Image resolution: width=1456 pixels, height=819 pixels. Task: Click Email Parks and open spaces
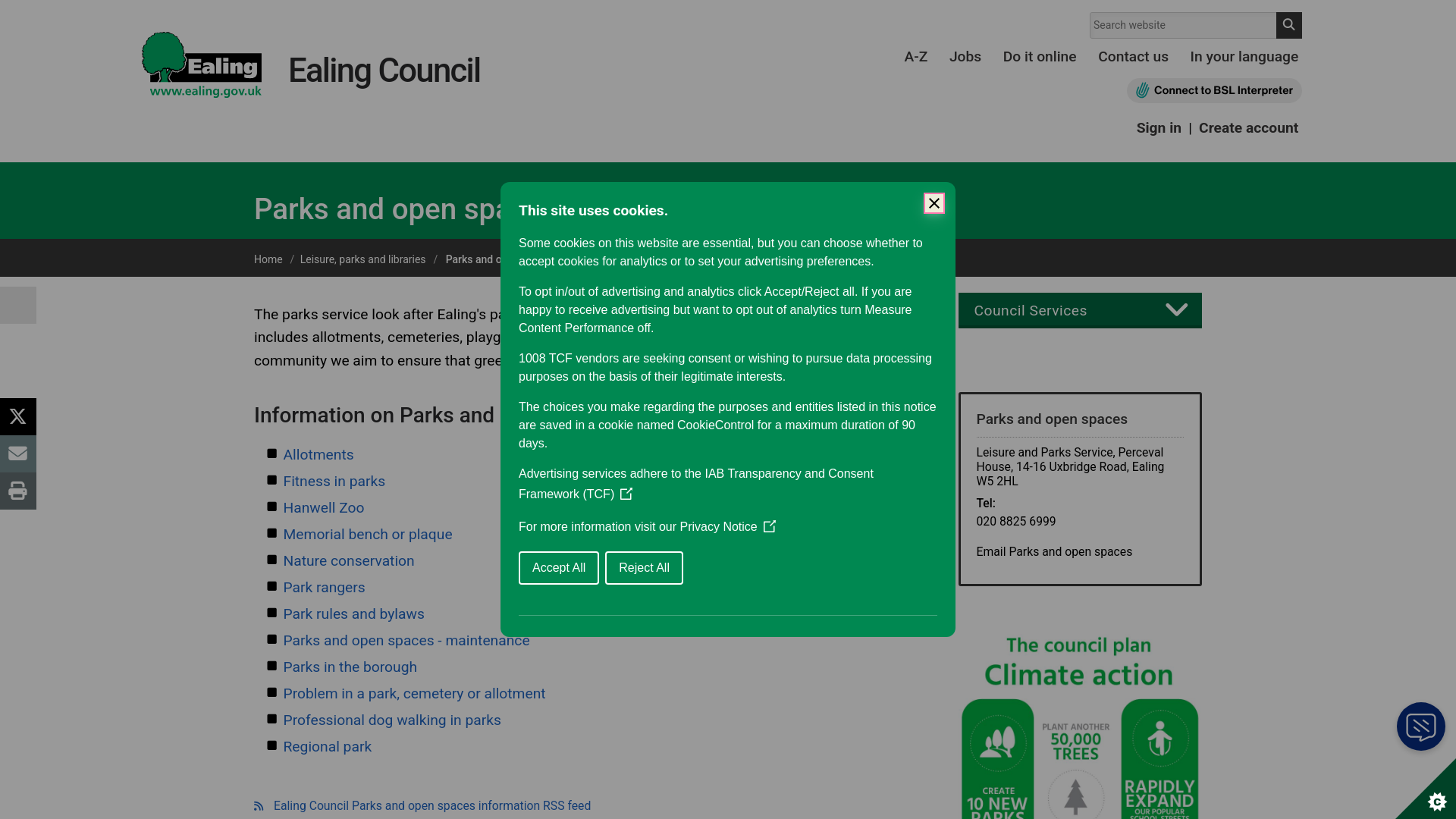[1054, 552]
